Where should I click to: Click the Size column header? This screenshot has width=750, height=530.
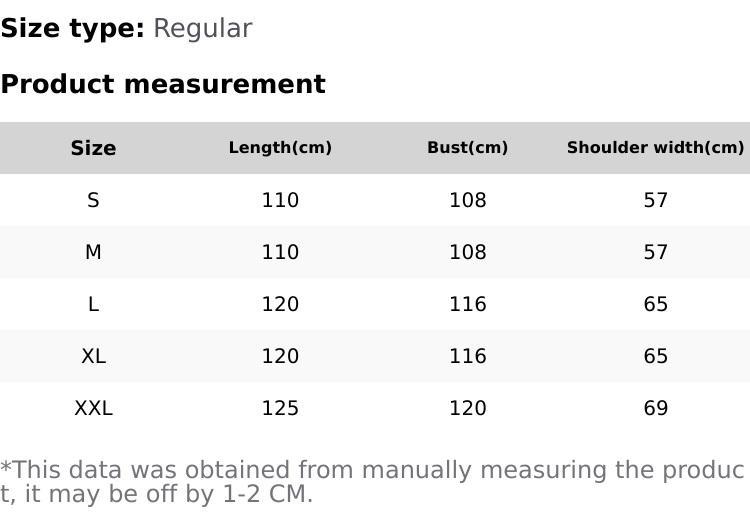93,148
